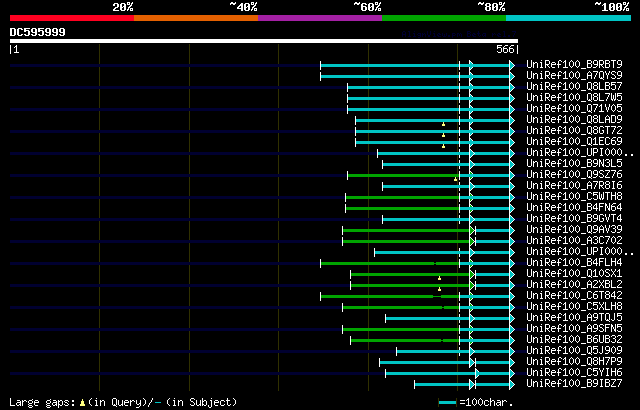Open hit UniRef100_C5WTH8
The height and width of the screenshot is (410, 640).
click(574, 196)
